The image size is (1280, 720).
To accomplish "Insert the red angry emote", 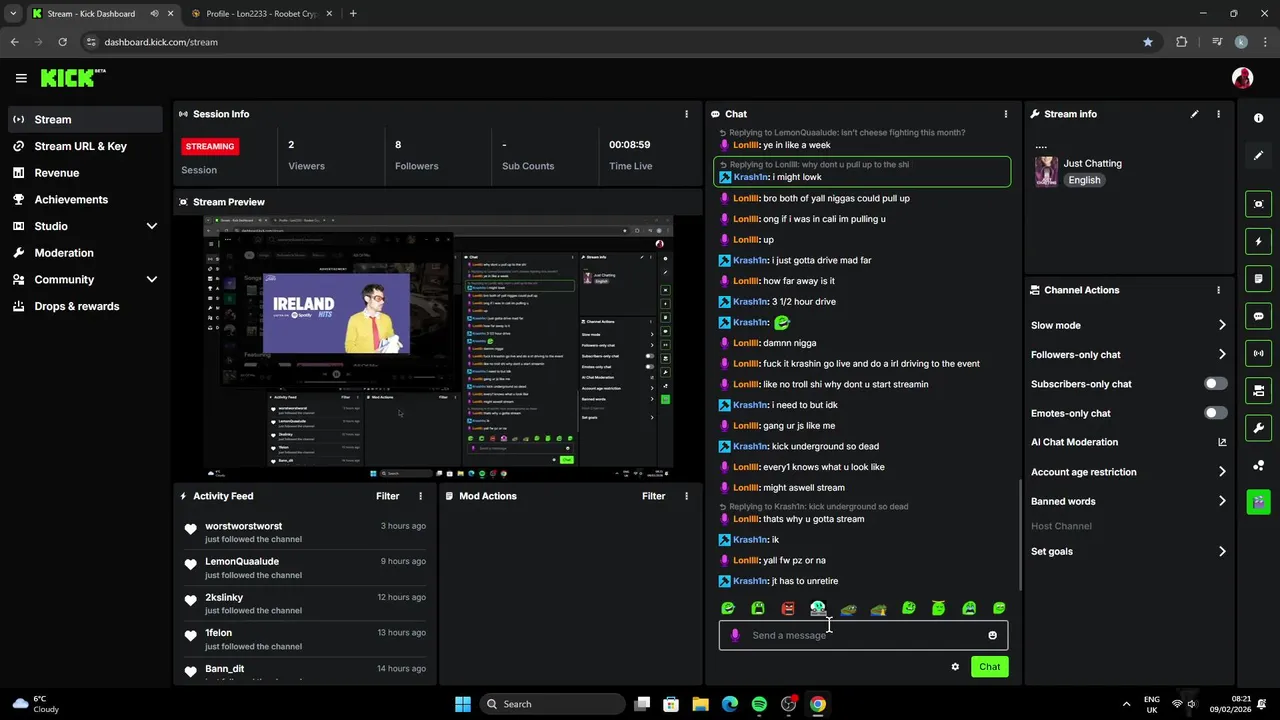I will tap(788, 608).
